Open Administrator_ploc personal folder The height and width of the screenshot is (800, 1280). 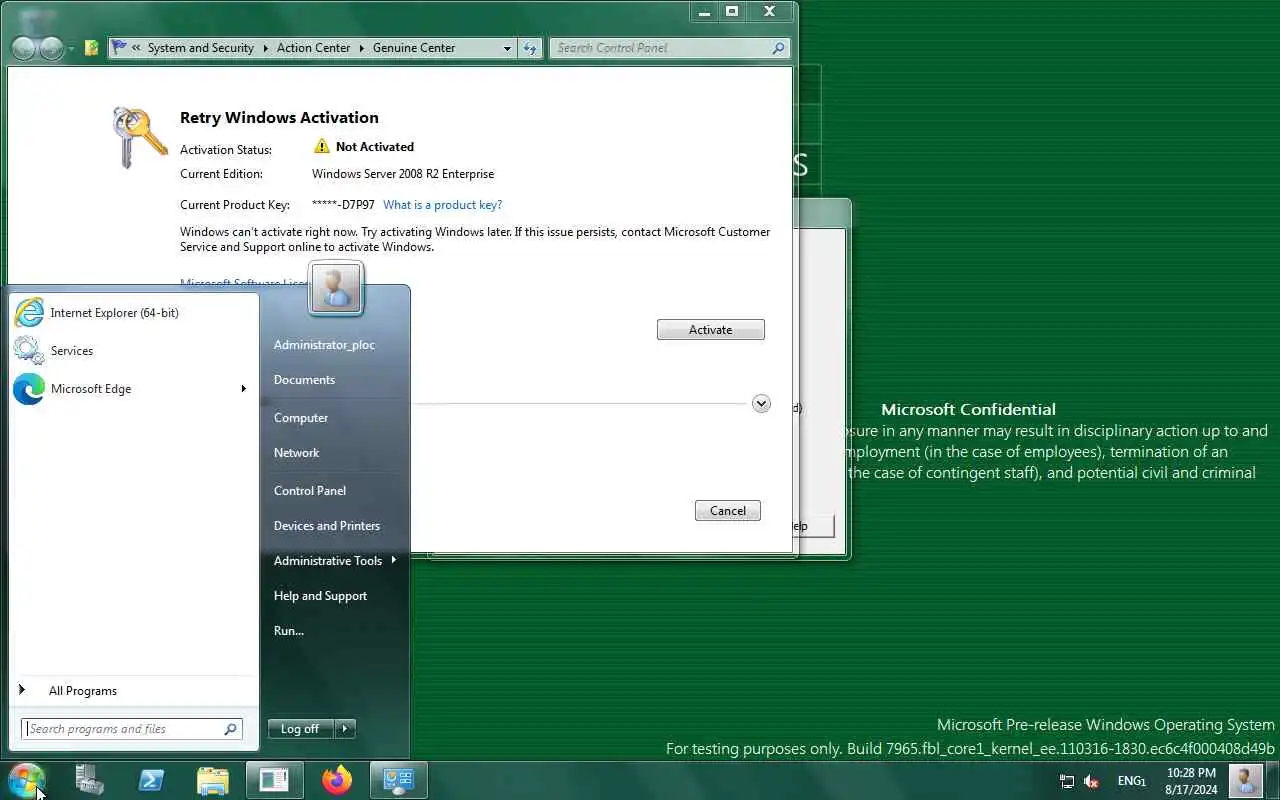(324, 344)
